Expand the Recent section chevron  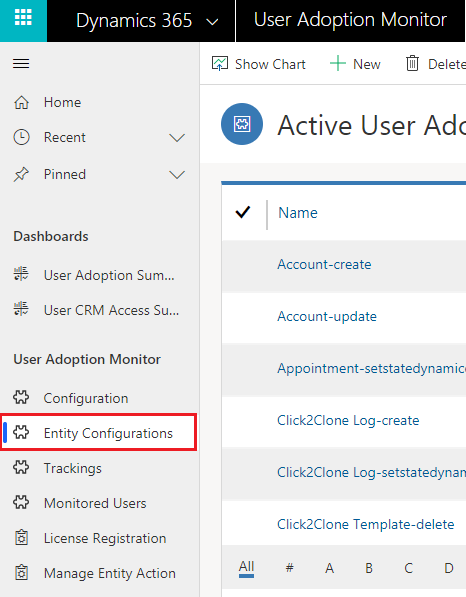coord(177,137)
